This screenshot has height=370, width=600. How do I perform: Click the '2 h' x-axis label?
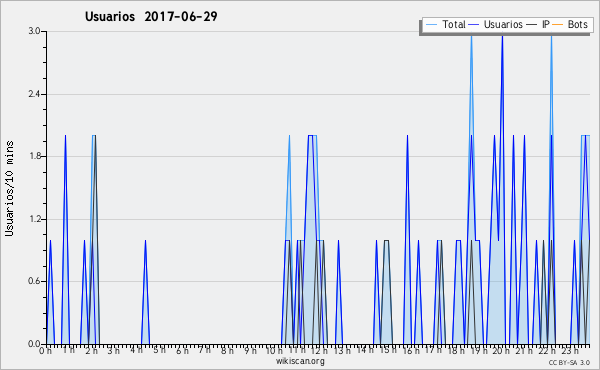91,350
